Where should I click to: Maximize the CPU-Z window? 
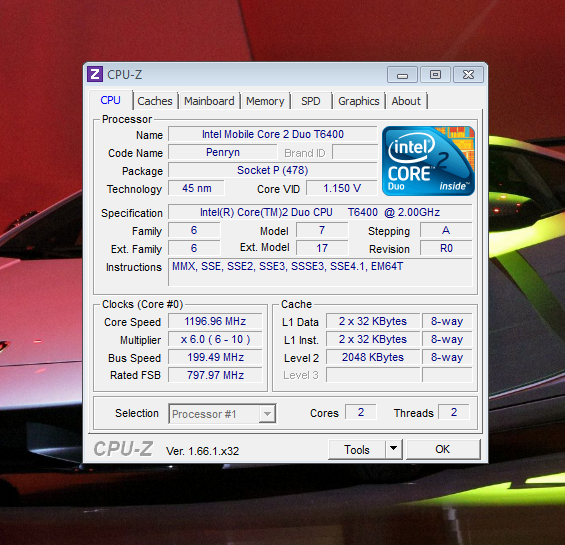pos(435,75)
